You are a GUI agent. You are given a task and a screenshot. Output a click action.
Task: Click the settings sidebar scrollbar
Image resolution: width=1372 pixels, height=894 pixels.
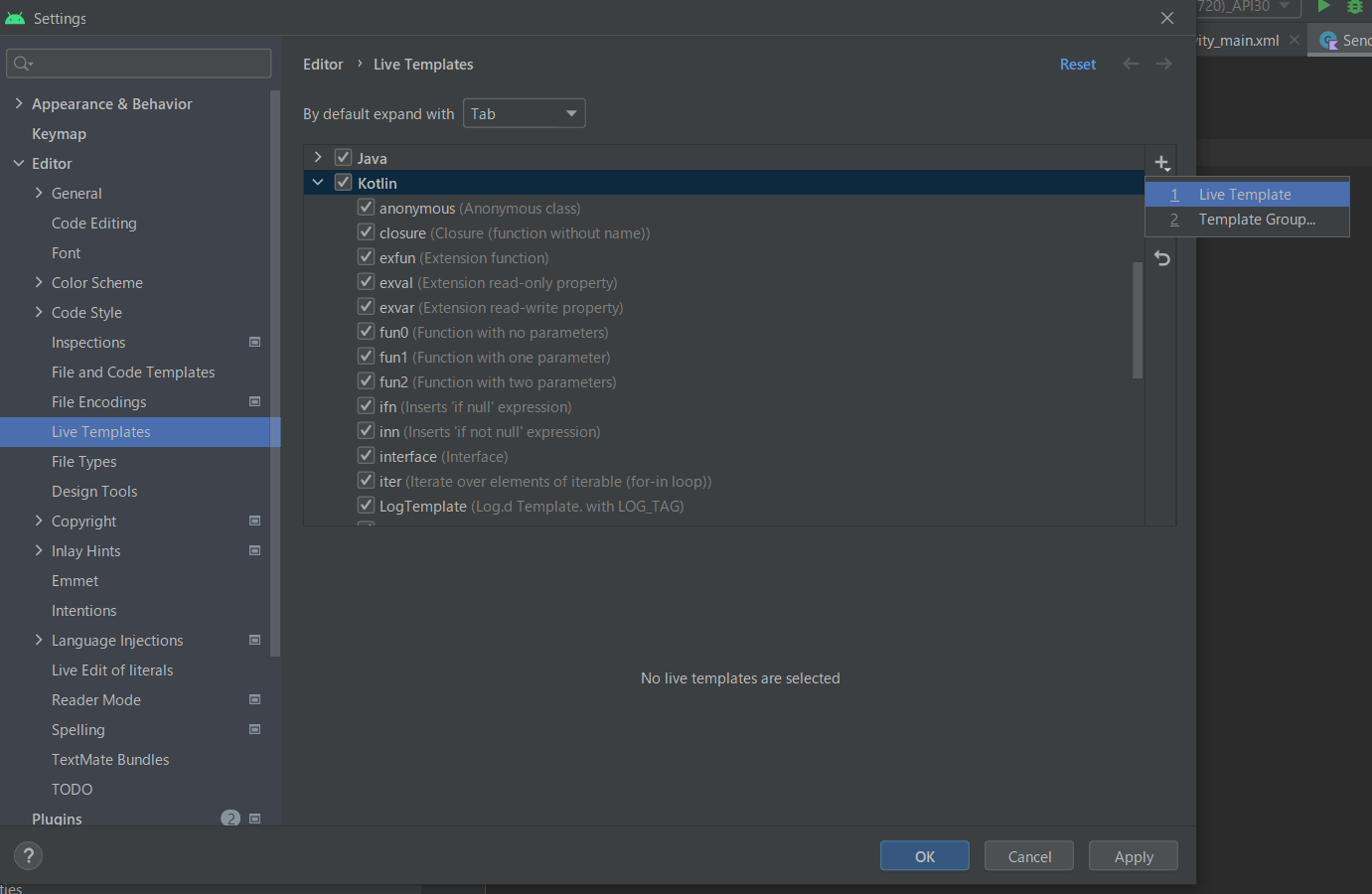(275, 373)
